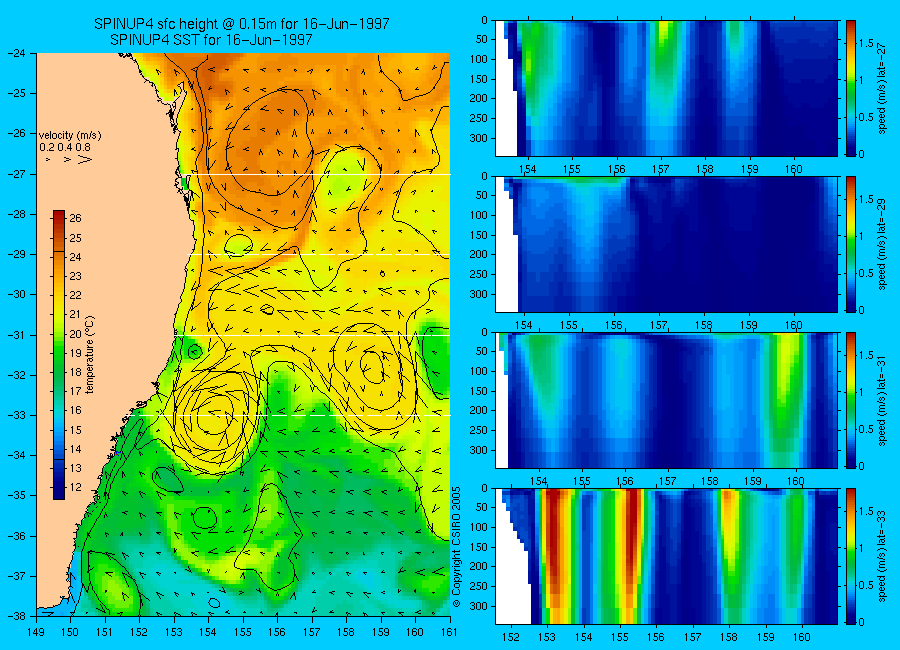Click the '-29' latitude label on the map axis
The height and width of the screenshot is (650, 900).
click(x=16, y=254)
